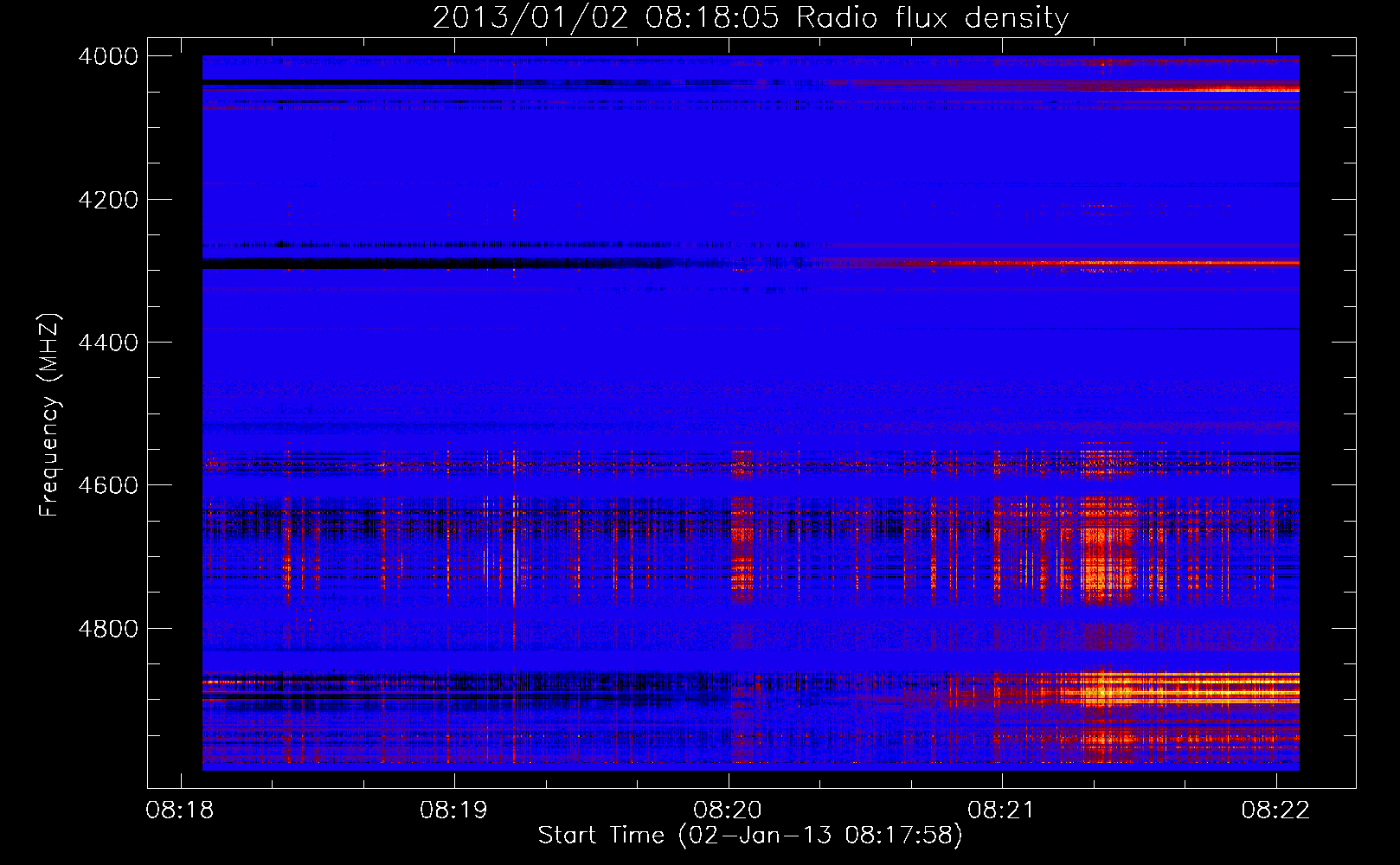Select the 4600 frequency tick label
Screen dimensions: 1400x865
(x=108, y=485)
